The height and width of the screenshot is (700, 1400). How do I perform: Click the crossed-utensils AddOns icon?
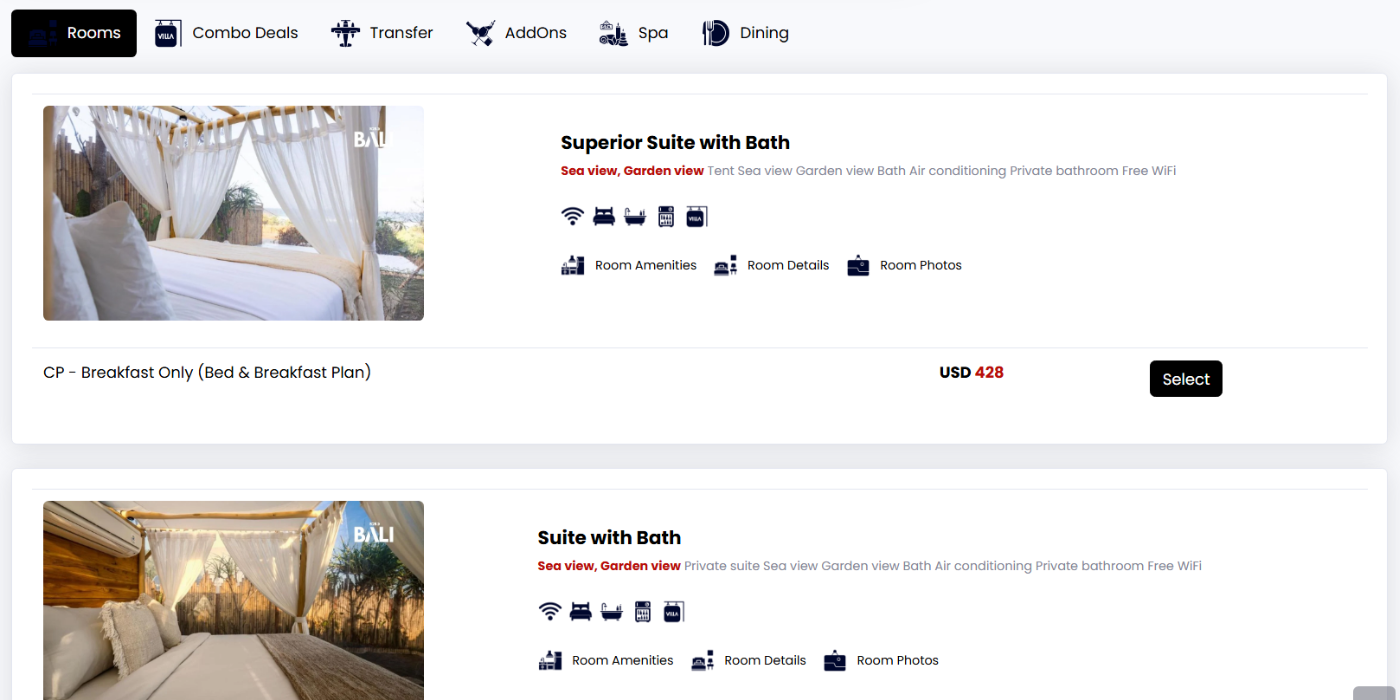tap(480, 32)
